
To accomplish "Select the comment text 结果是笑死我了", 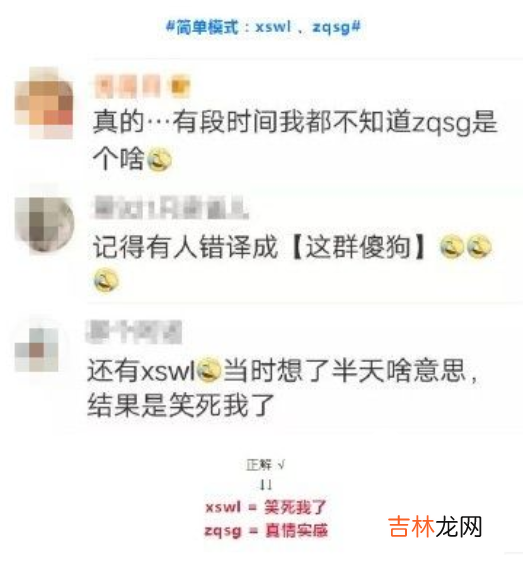I will [x=181, y=405].
